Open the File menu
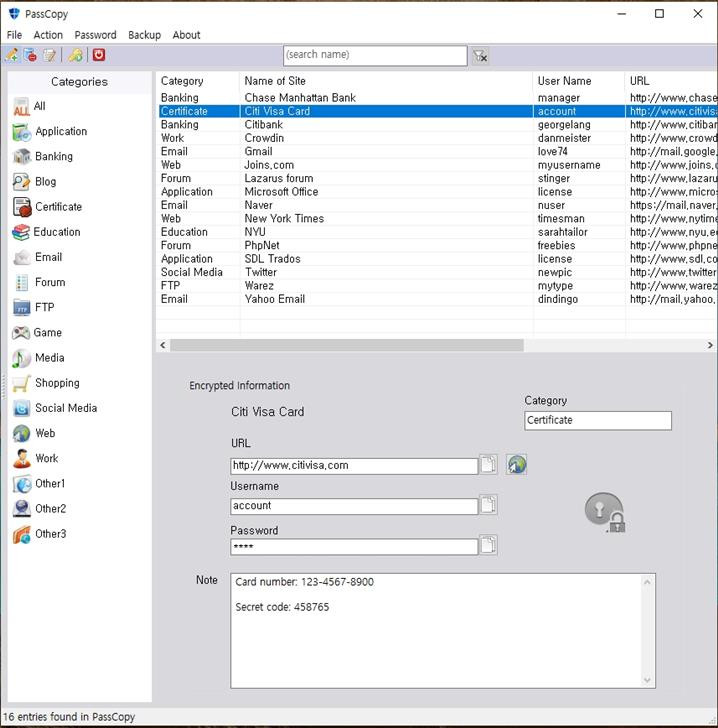718x728 pixels. pos(14,35)
